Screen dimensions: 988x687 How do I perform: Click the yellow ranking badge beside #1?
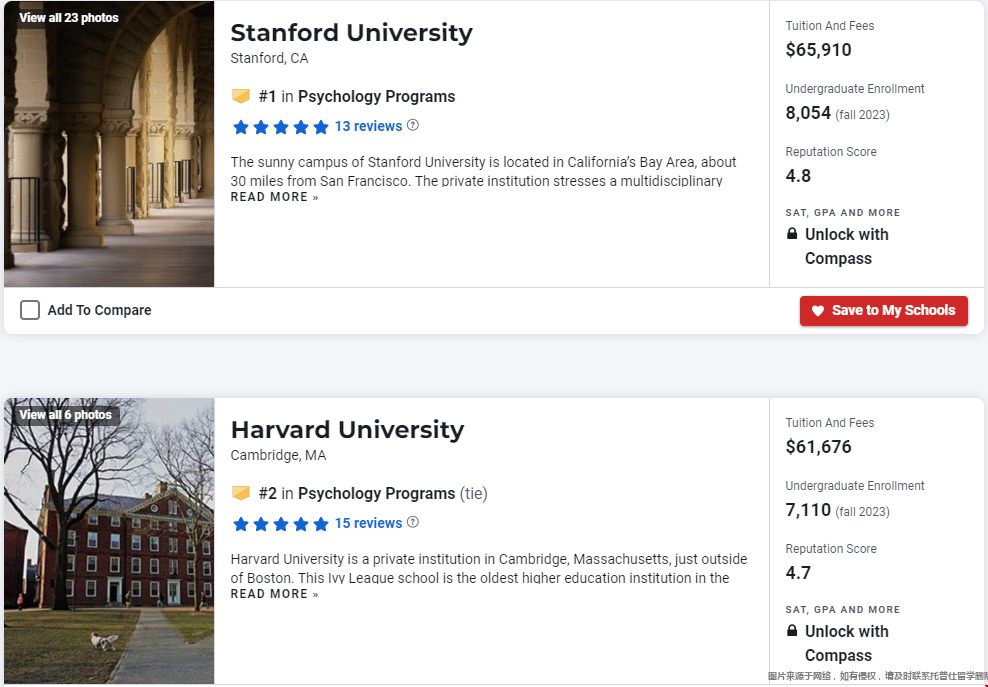241,96
